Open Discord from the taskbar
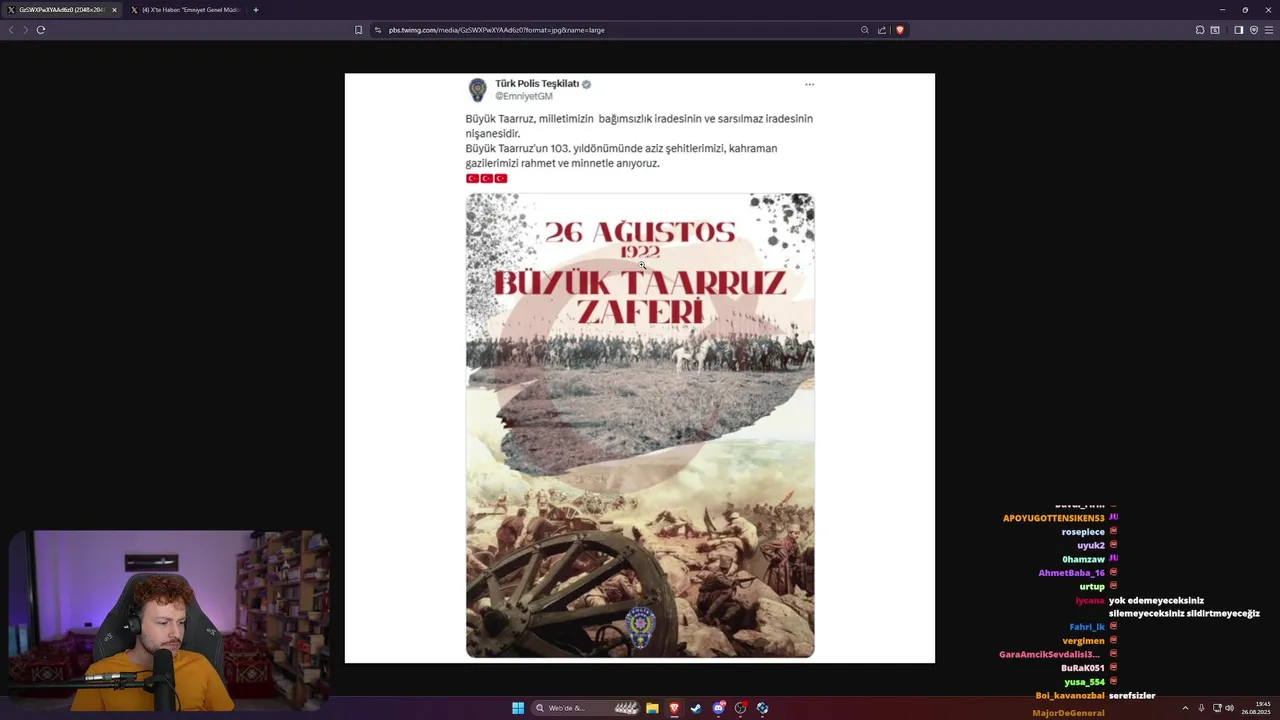Image resolution: width=1280 pixels, height=720 pixels. (718, 708)
